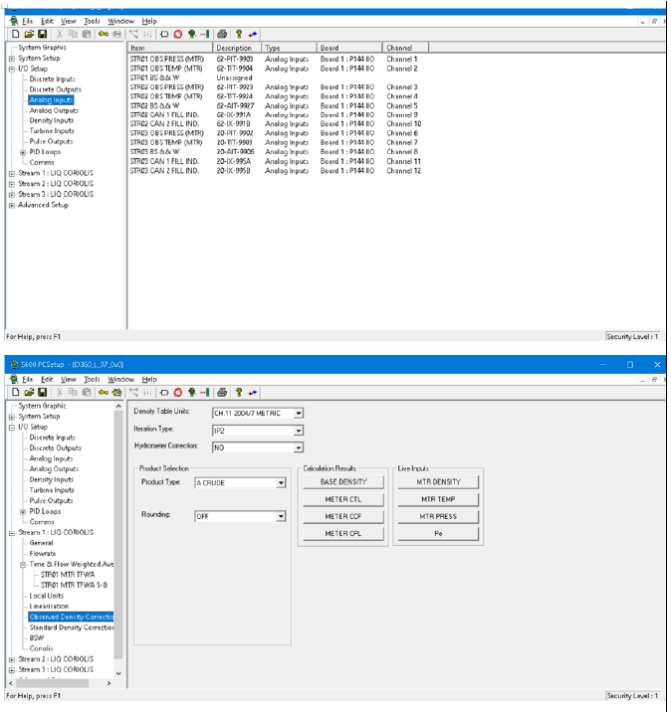Image resolution: width=671 pixels, height=719 pixels.
Task: Select Analog Inputs in upper window tree
Action: pos(51,100)
